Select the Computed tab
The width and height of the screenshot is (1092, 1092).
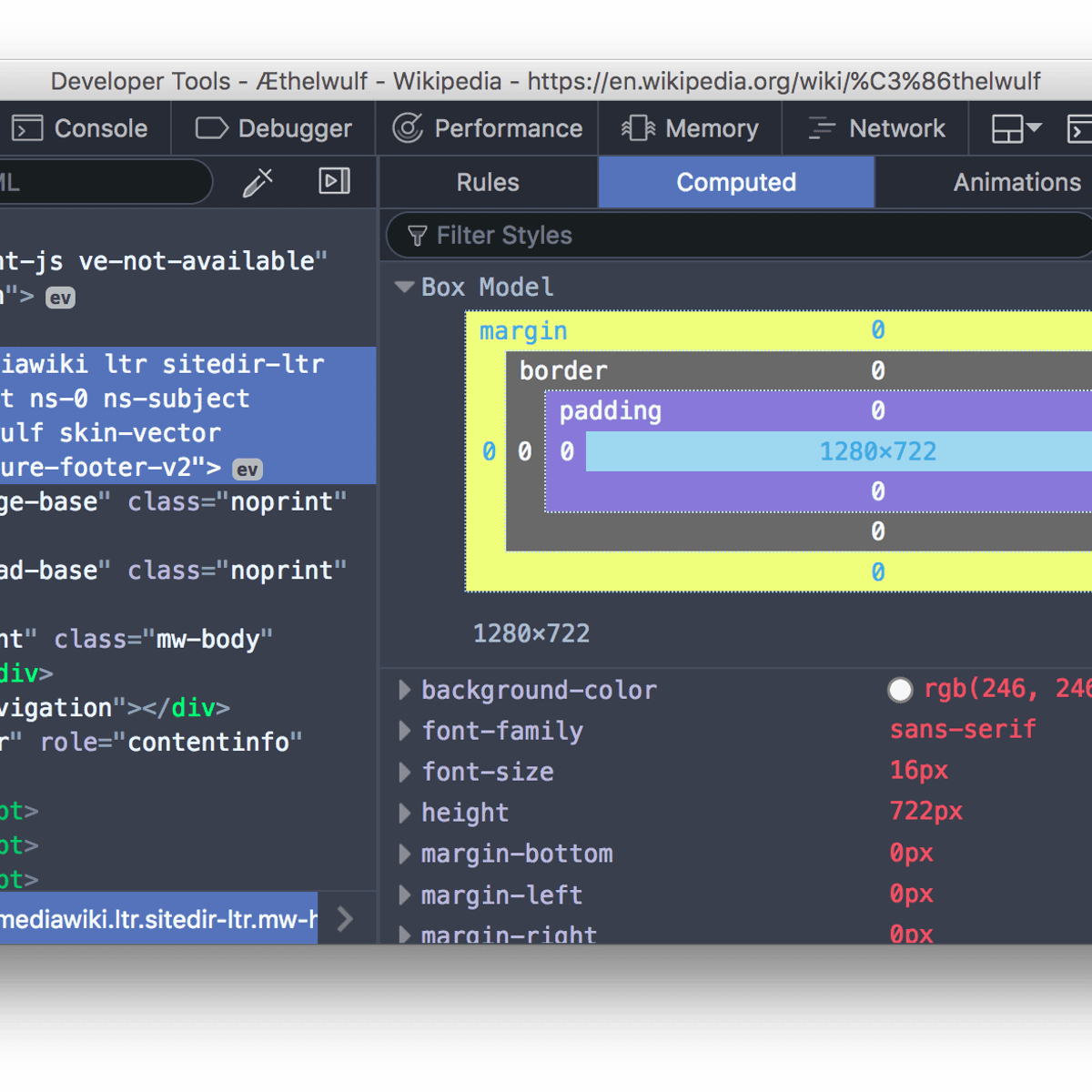coord(736,182)
